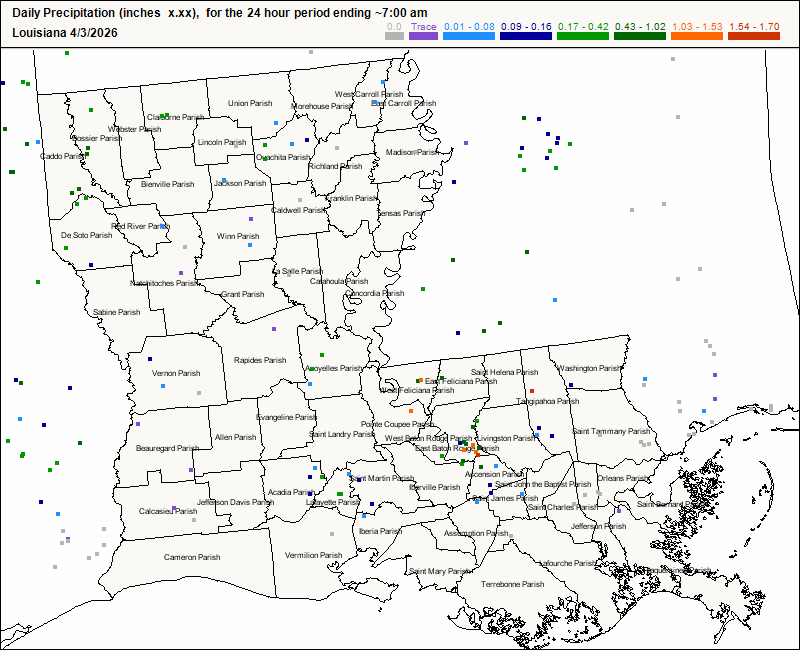Click the orange station marker in Tangipahoa Parish
This screenshot has height=650, width=800.
click(x=532, y=390)
